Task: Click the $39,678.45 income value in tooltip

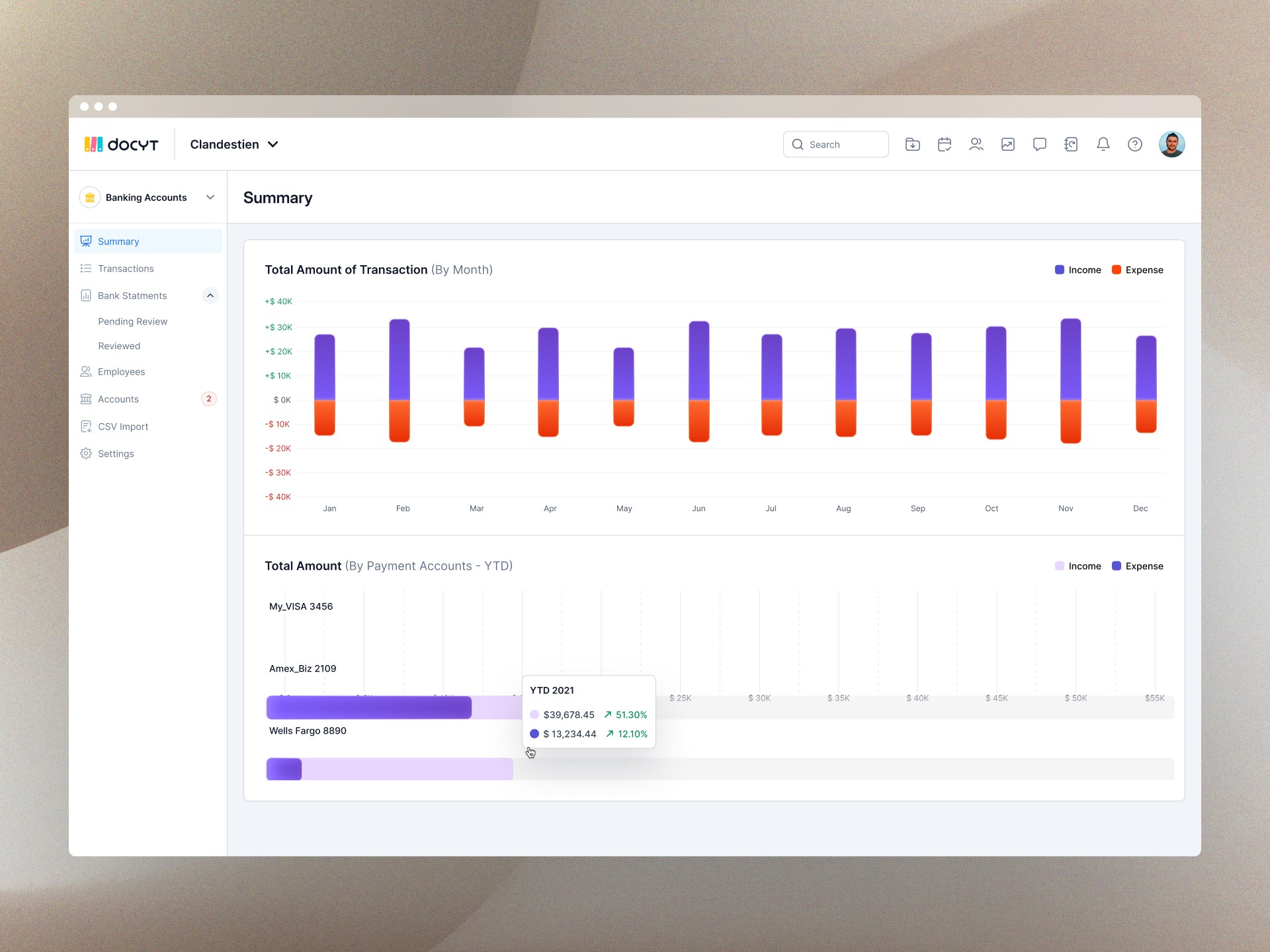Action: tap(569, 715)
